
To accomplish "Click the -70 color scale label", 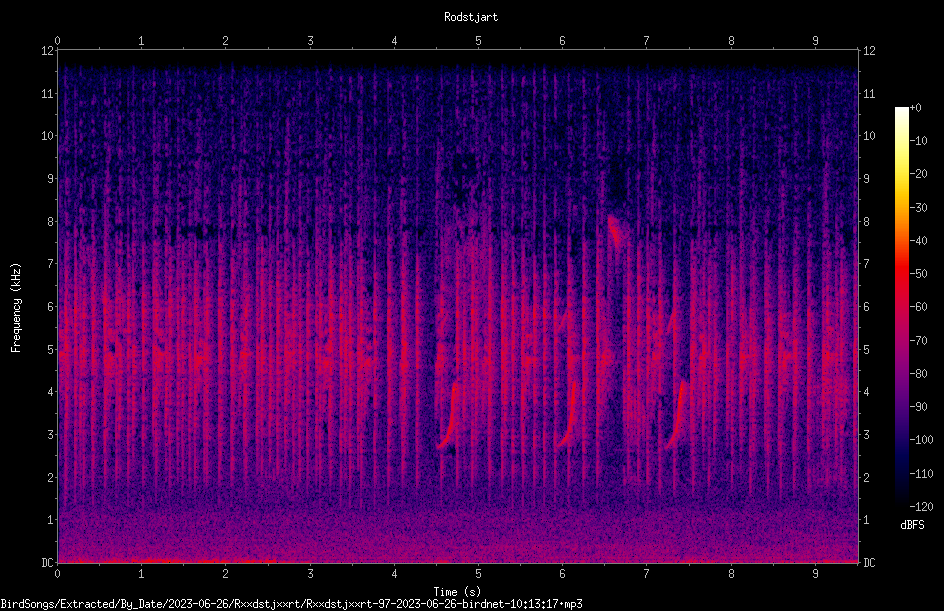I will pos(918,341).
